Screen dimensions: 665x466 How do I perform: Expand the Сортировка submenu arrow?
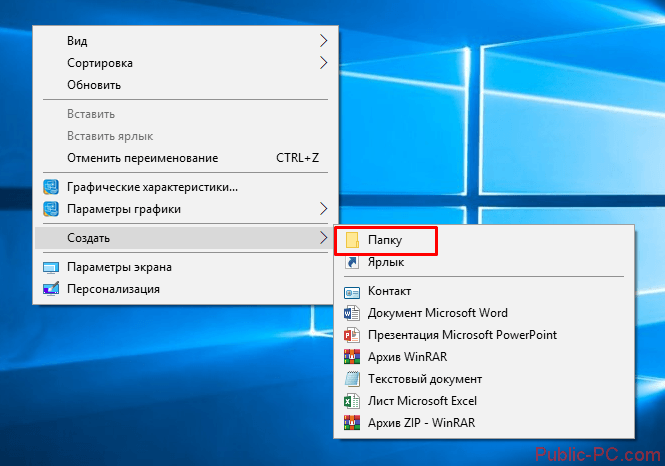(x=324, y=63)
